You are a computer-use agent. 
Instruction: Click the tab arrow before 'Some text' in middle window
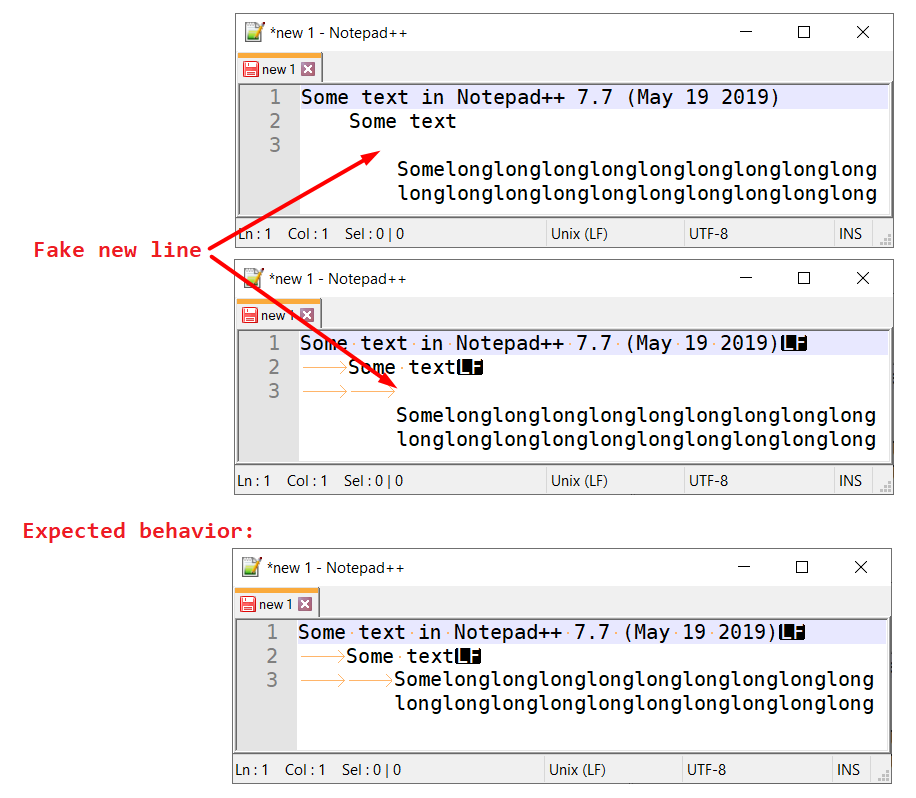(325, 367)
